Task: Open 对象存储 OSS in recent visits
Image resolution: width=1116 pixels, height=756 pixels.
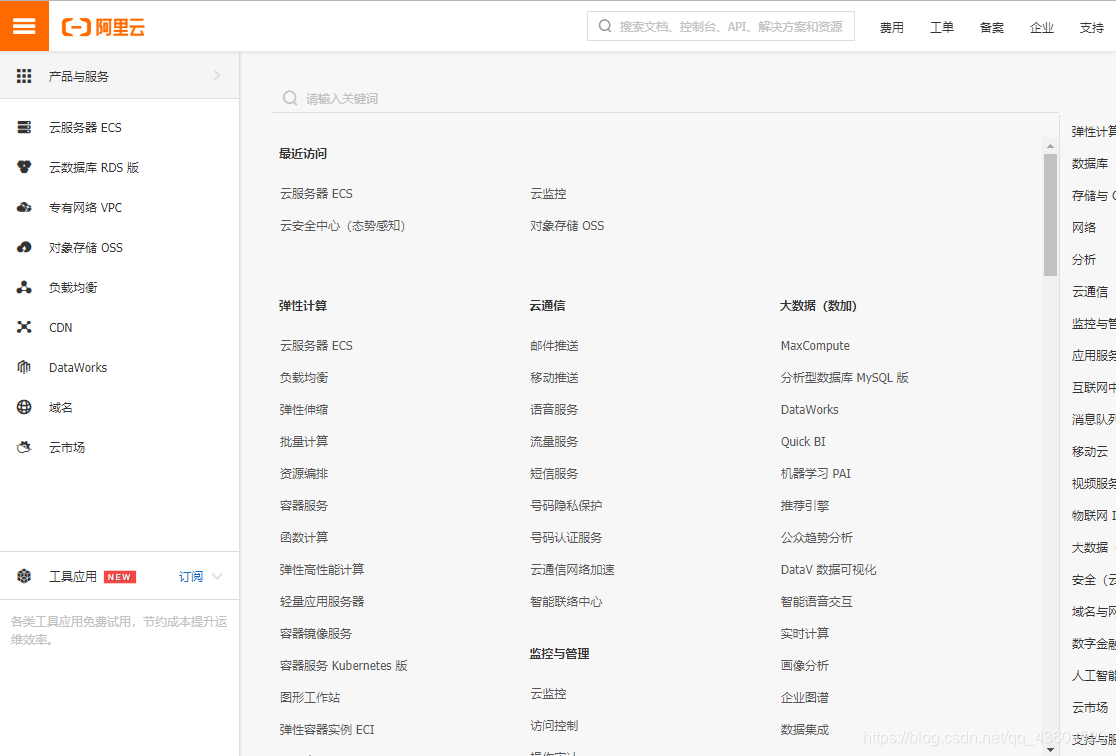Action: click(x=567, y=226)
